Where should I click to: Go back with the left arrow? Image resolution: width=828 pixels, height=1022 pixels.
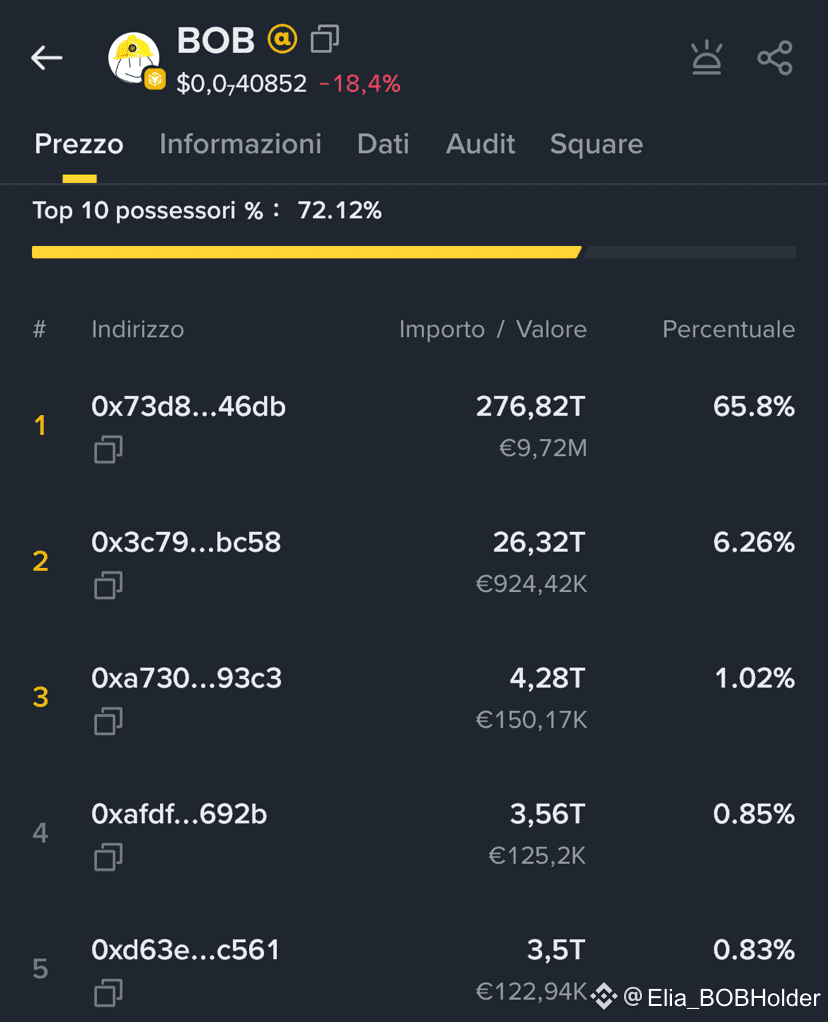coord(46,58)
